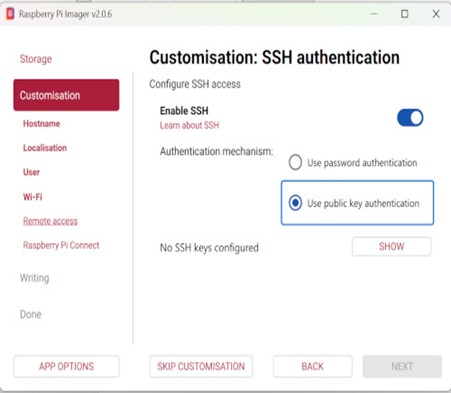Minimize the Imager window
Viewport: 451px width, 393px height.
pos(374,14)
